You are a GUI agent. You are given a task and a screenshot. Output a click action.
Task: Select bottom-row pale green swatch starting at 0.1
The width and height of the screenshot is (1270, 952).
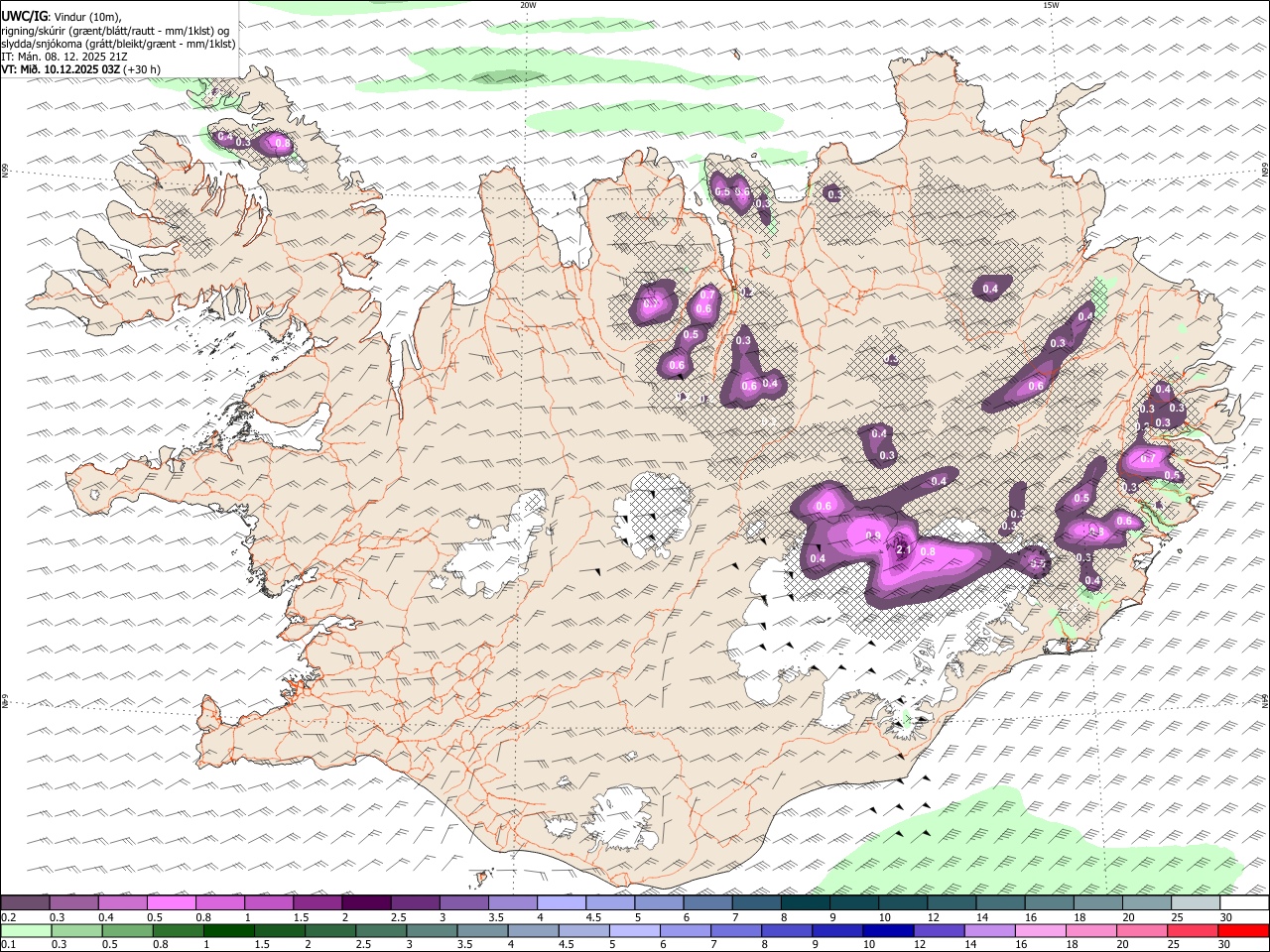click(x=26, y=931)
